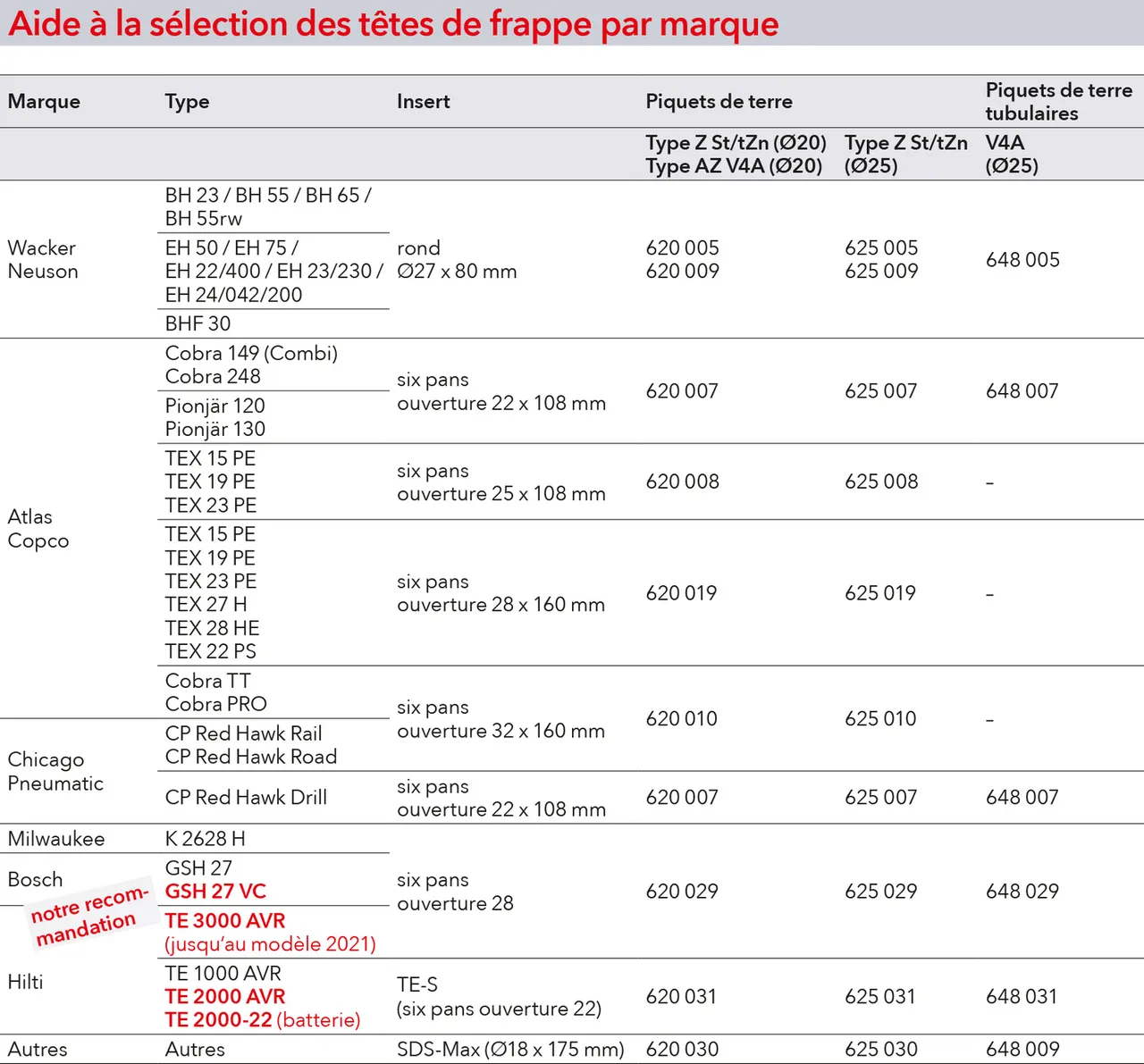
Task: Click the Piquets de terre tubulaires header
Action: tap(1058, 102)
